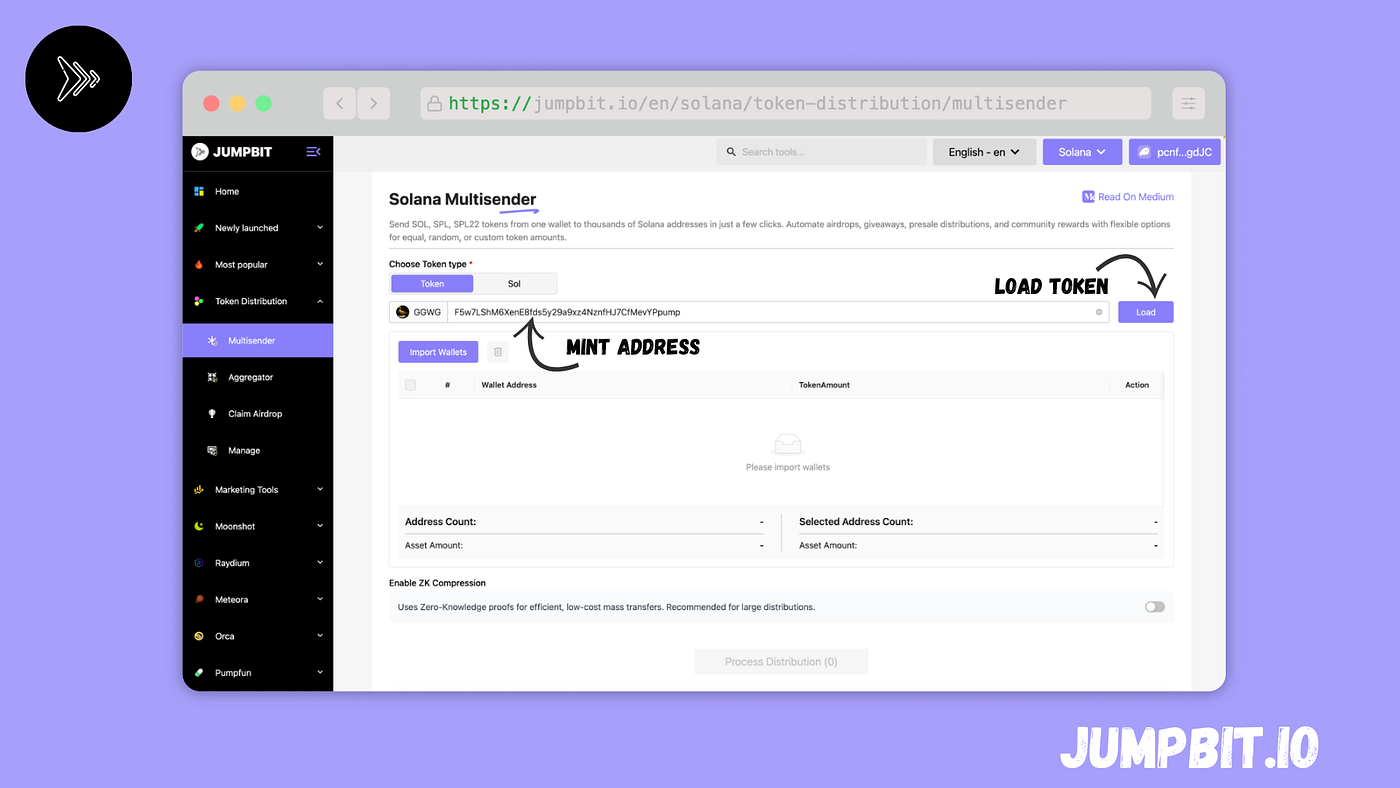The image size is (1400, 788).
Task: Enable the ZK Compression switch
Action: [1155, 607]
